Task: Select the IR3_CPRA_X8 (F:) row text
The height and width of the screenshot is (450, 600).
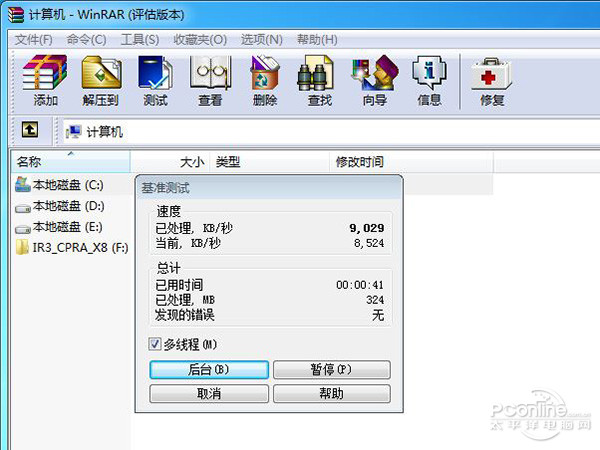Action: tap(80, 248)
